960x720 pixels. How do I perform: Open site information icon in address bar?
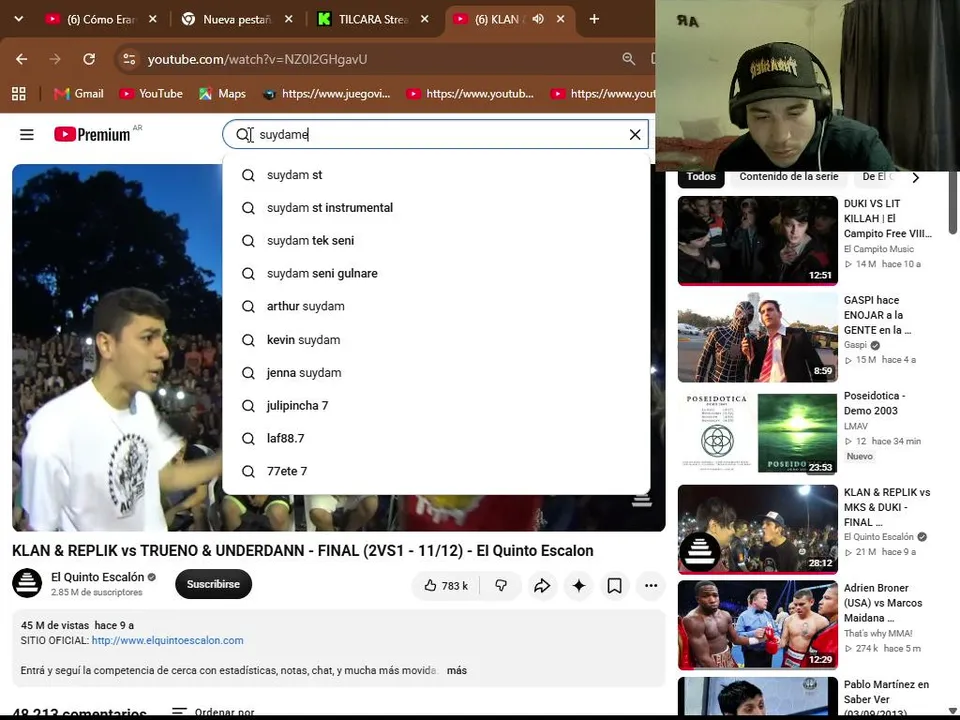129,59
